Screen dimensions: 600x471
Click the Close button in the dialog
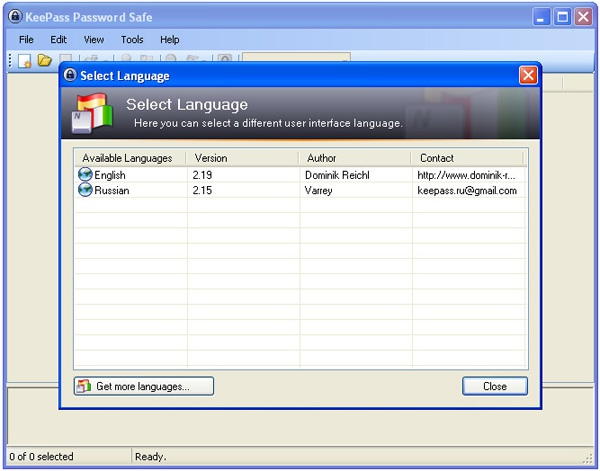tap(495, 386)
